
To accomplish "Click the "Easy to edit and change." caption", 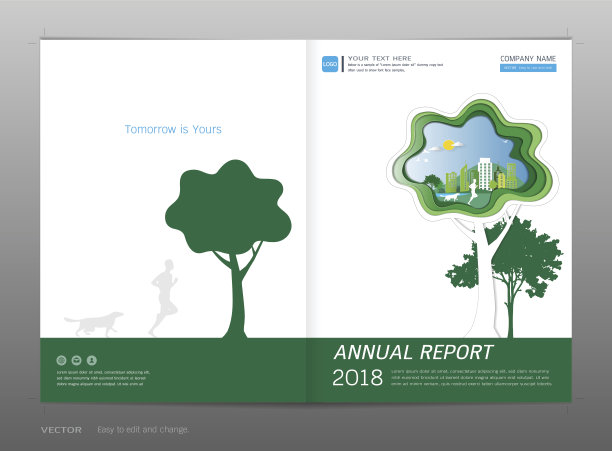I will (142, 430).
